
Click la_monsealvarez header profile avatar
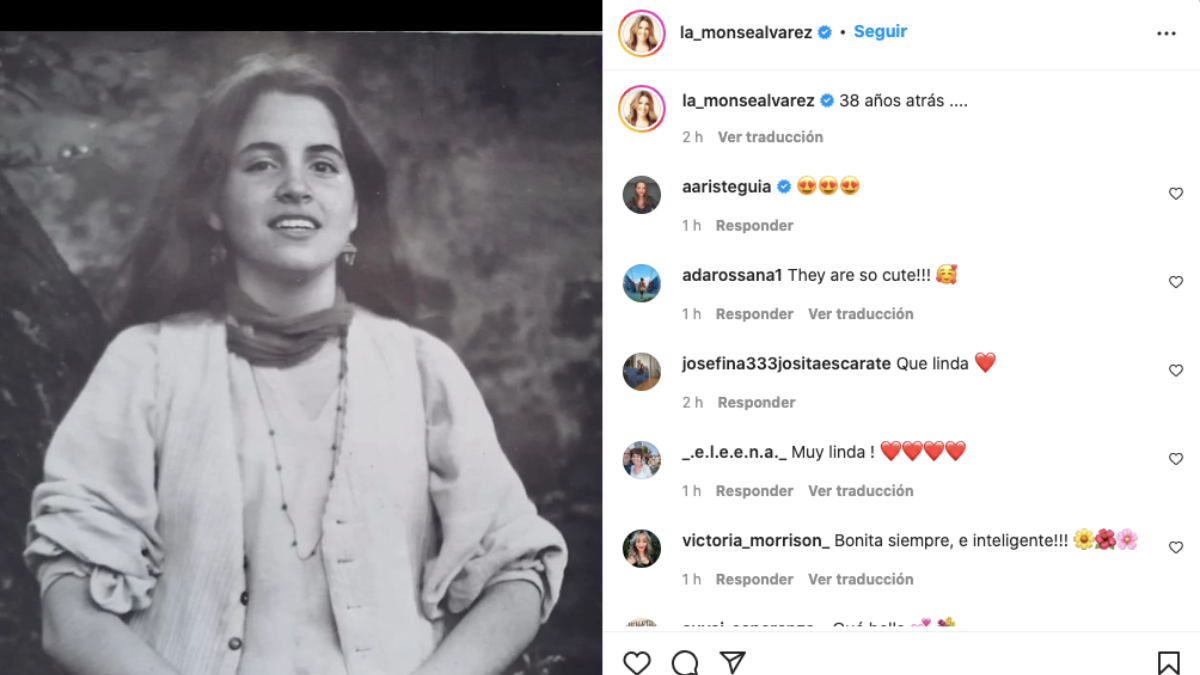click(641, 33)
